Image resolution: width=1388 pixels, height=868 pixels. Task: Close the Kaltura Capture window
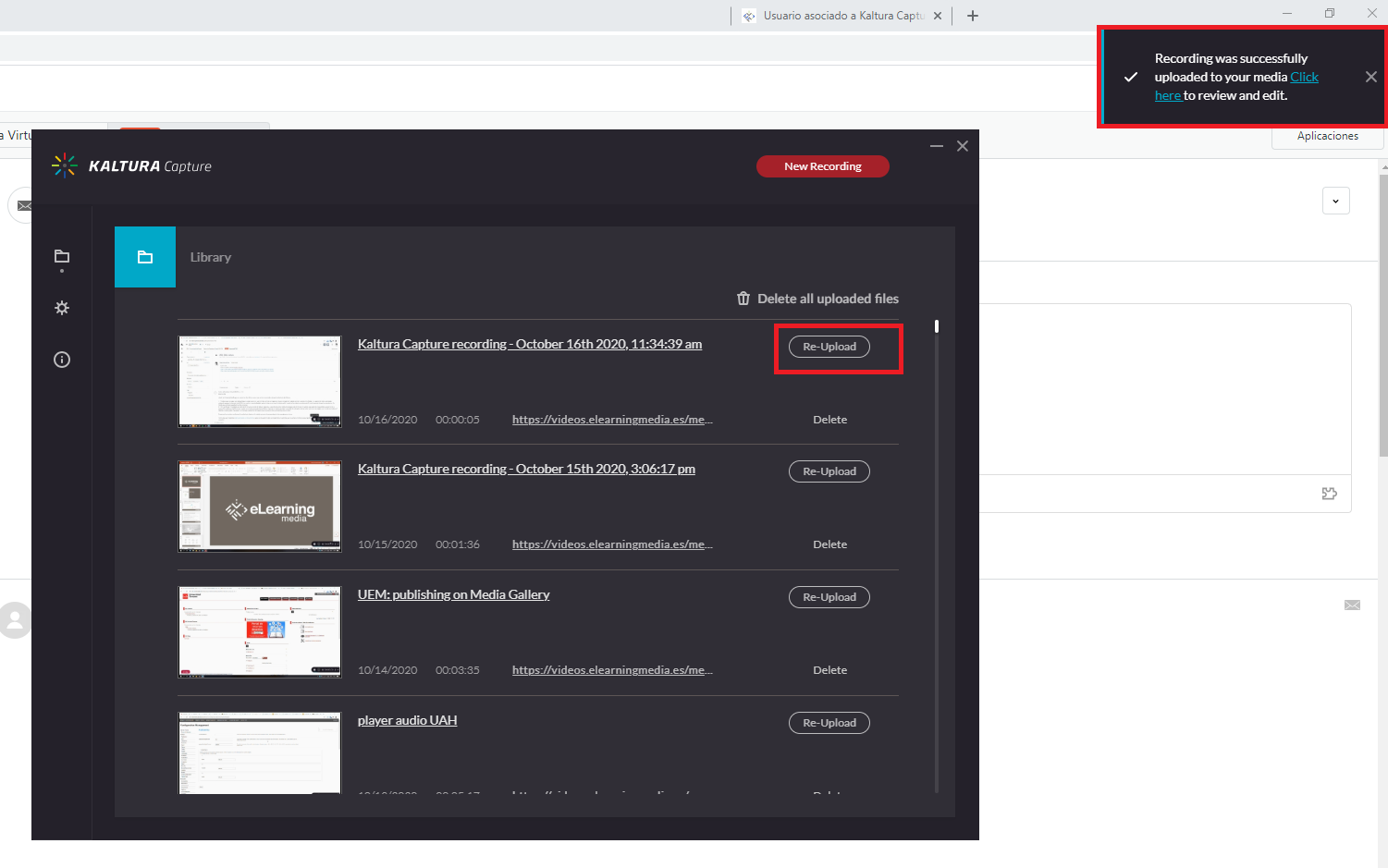point(963,146)
